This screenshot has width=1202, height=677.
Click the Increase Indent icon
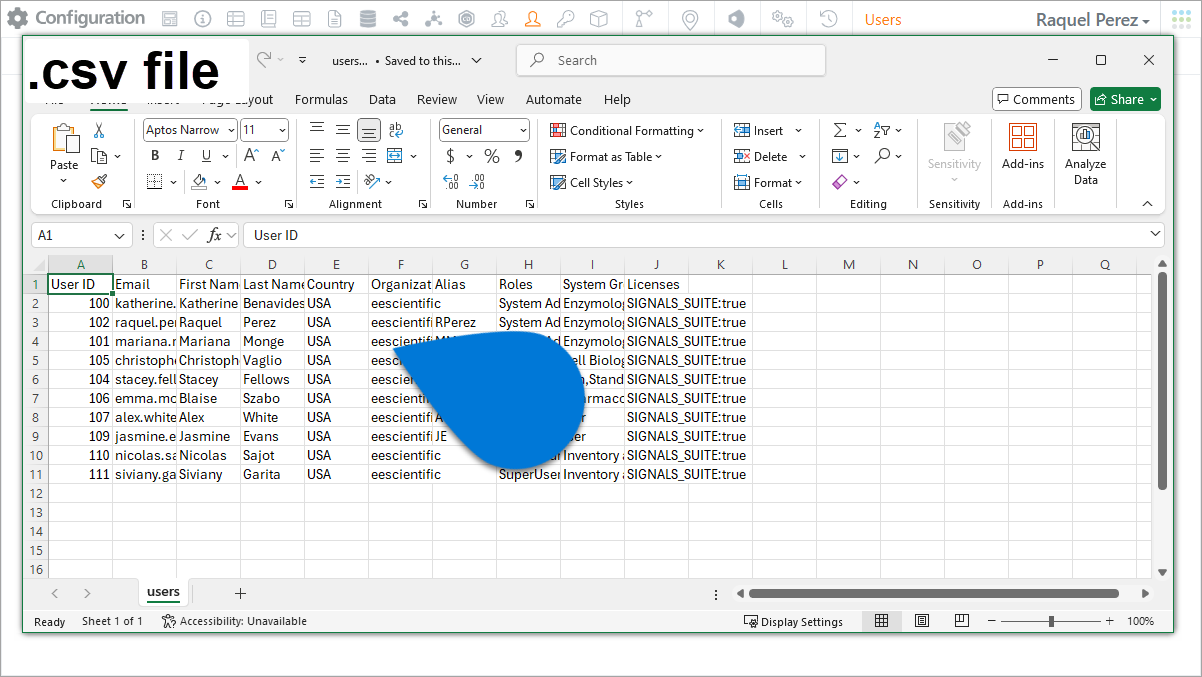pos(343,182)
